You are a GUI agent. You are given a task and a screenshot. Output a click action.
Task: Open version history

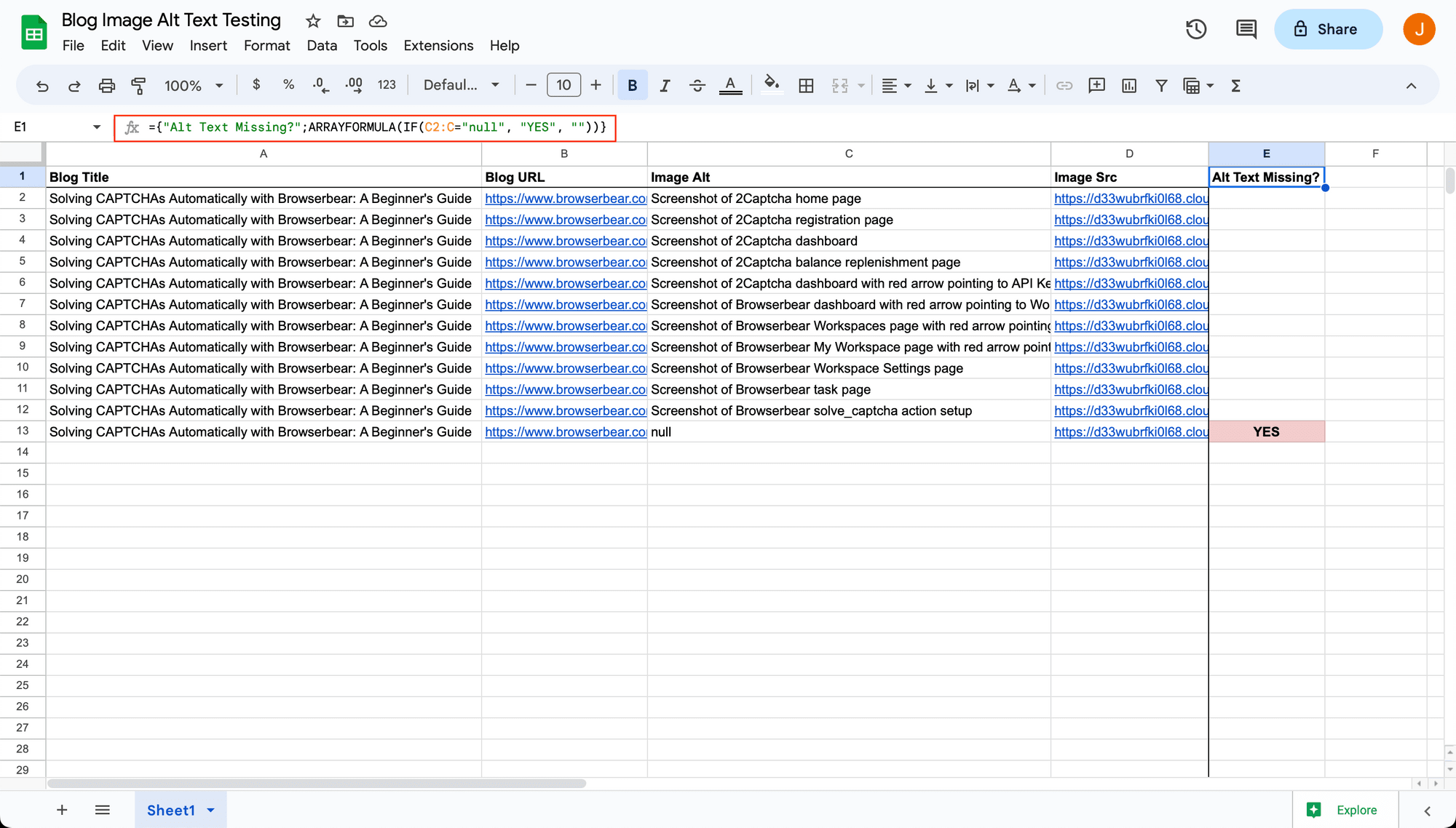[1195, 29]
